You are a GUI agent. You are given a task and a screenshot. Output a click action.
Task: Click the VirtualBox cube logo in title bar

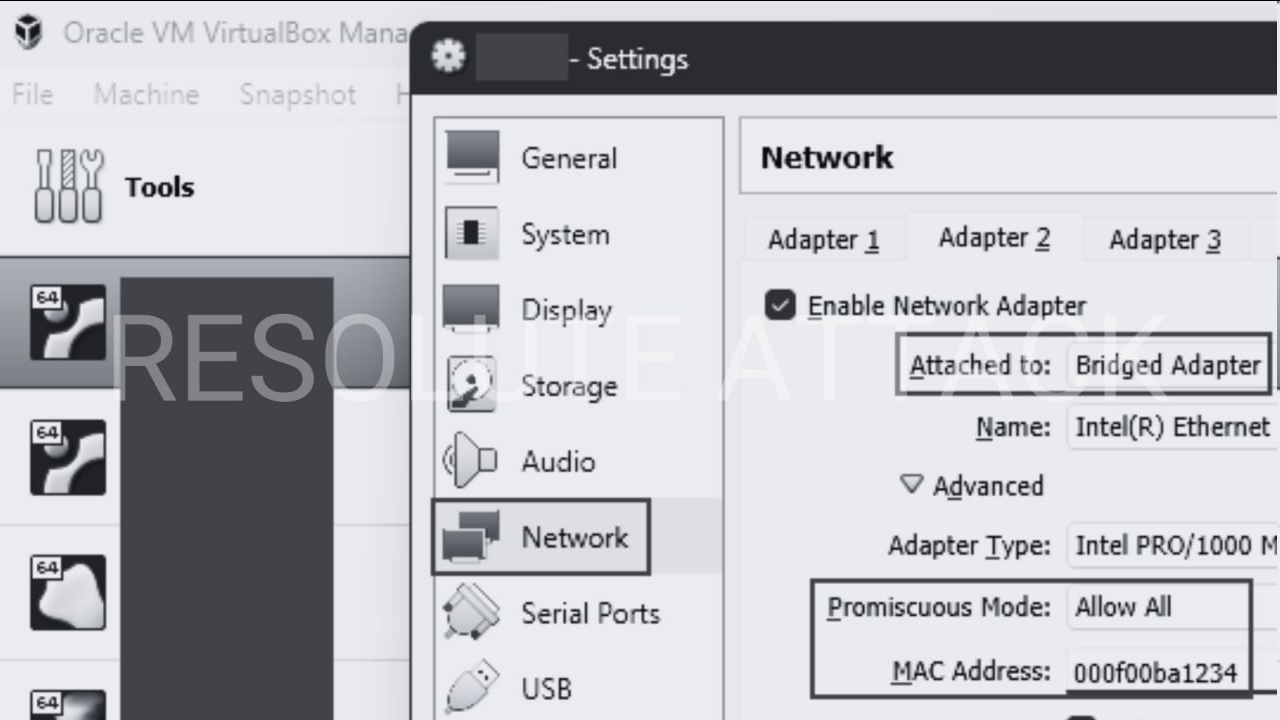28,33
